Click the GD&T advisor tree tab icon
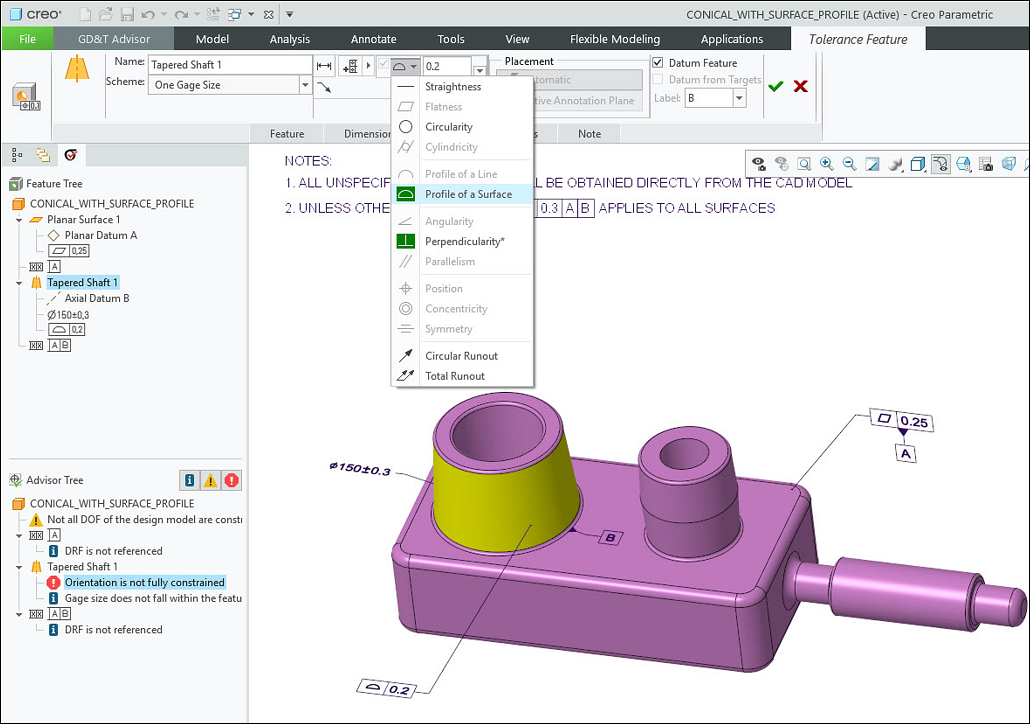 point(70,155)
